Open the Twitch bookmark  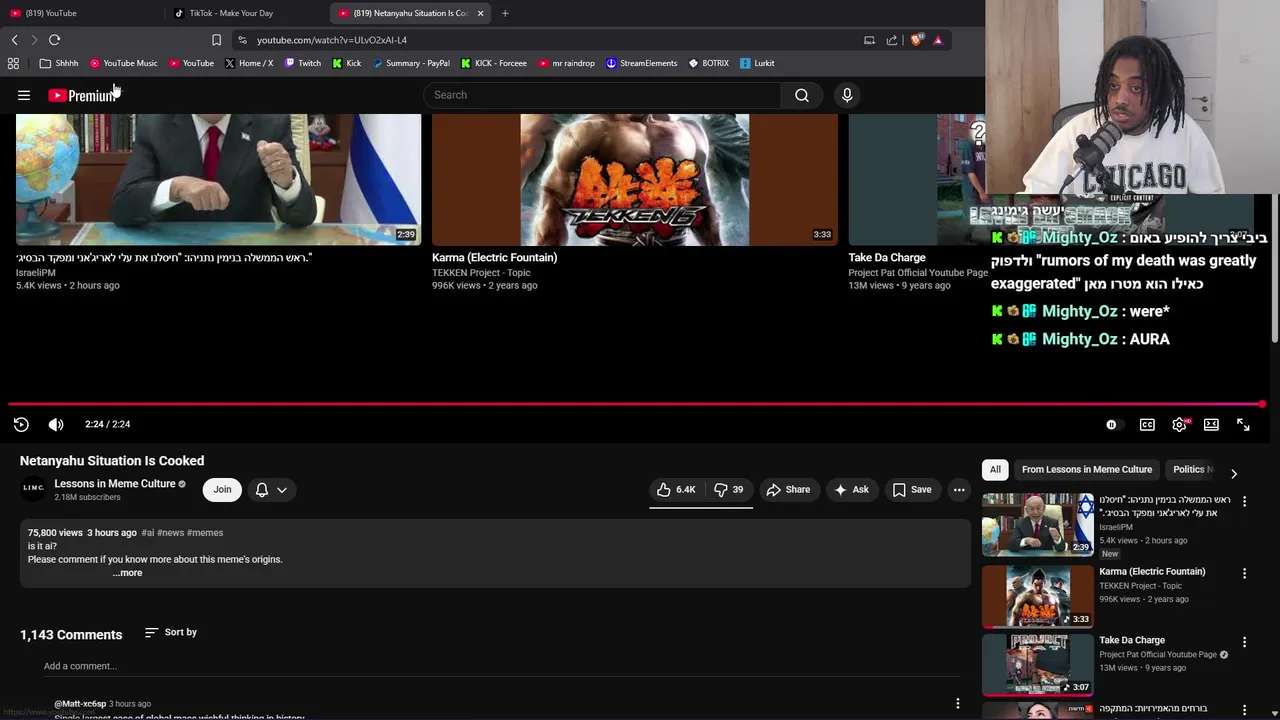pyautogui.click(x=303, y=63)
